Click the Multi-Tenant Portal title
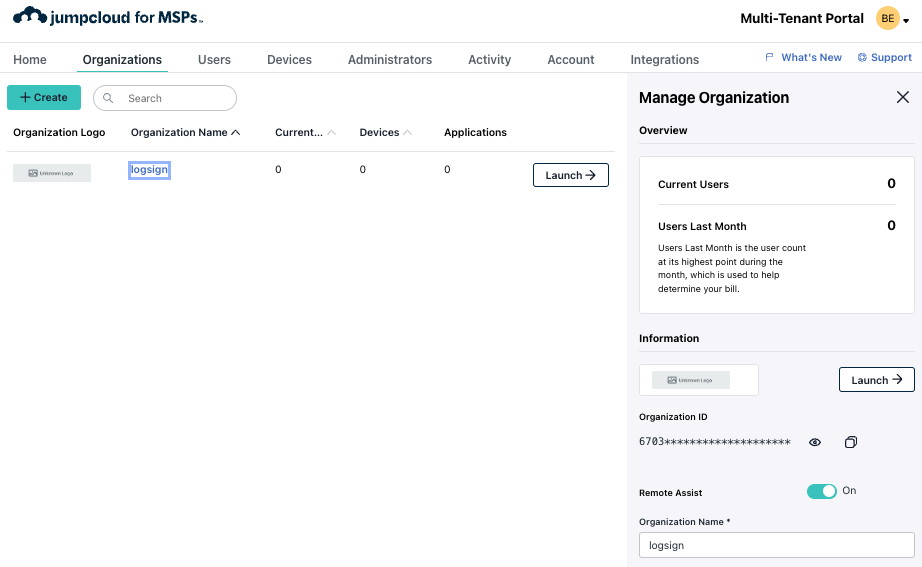This screenshot has height=567, width=922. click(x=801, y=18)
